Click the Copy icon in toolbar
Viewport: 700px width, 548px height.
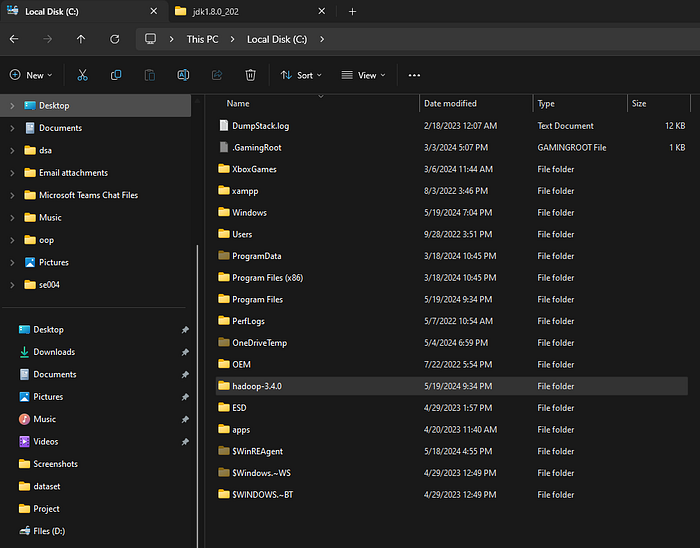click(116, 75)
